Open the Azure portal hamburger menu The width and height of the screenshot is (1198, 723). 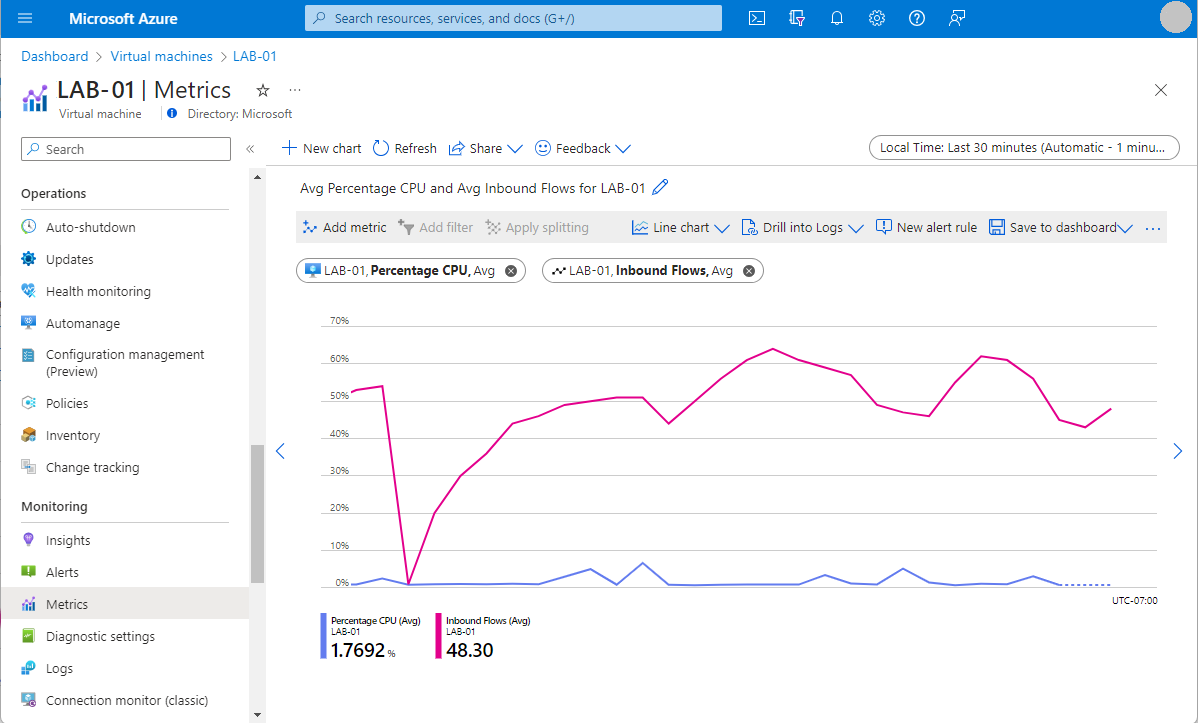click(24, 18)
